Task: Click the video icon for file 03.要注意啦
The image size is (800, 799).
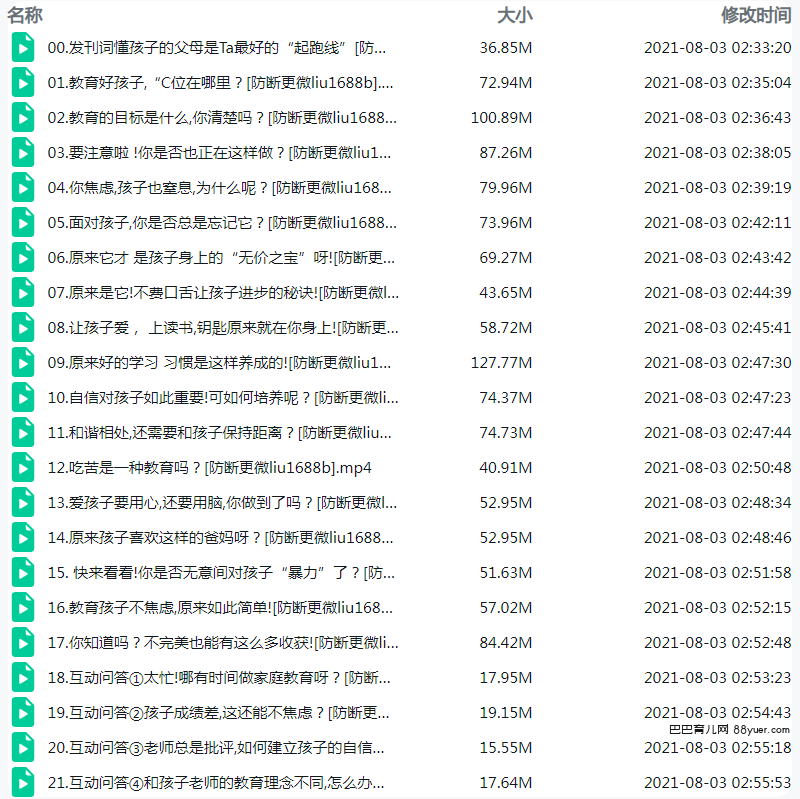Action: pyautogui.click(x=23, y=153)
